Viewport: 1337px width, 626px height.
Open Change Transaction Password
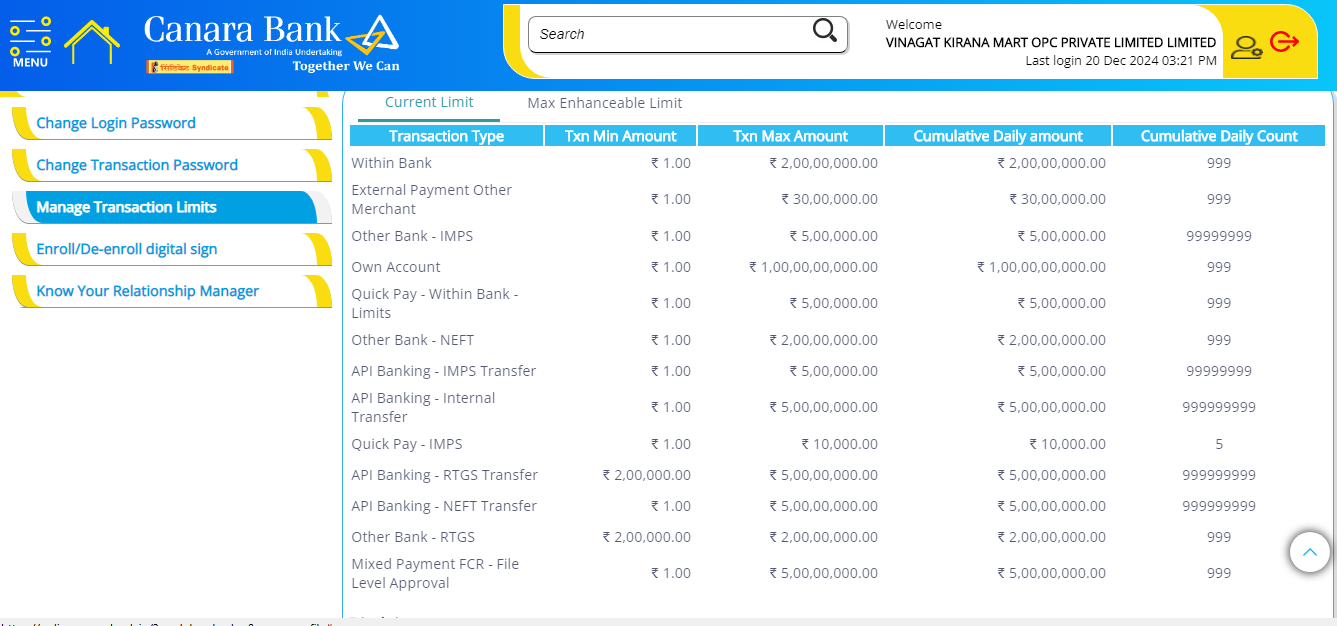point(171,165)
